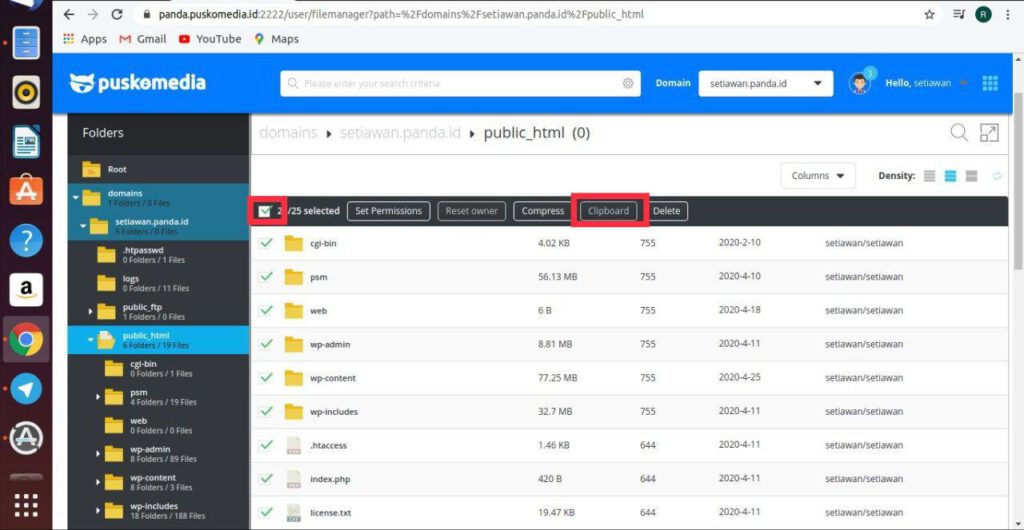Open Ubuntu Software from the dock
The image size is (1024, 530).
[x=26, y=191]
